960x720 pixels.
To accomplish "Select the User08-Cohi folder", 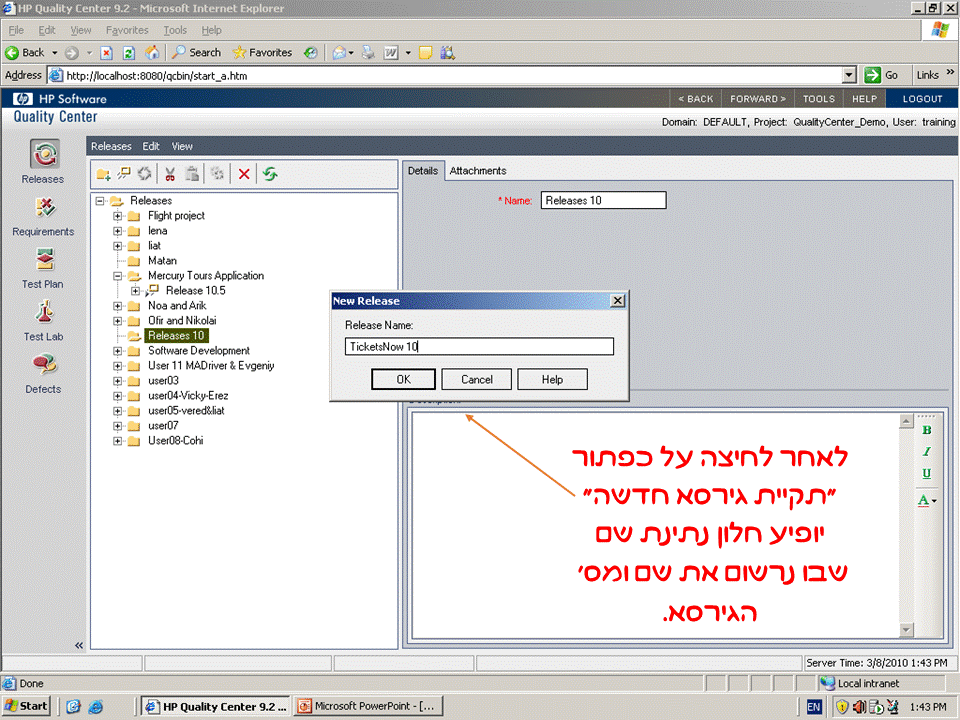I will pos(176,441).
